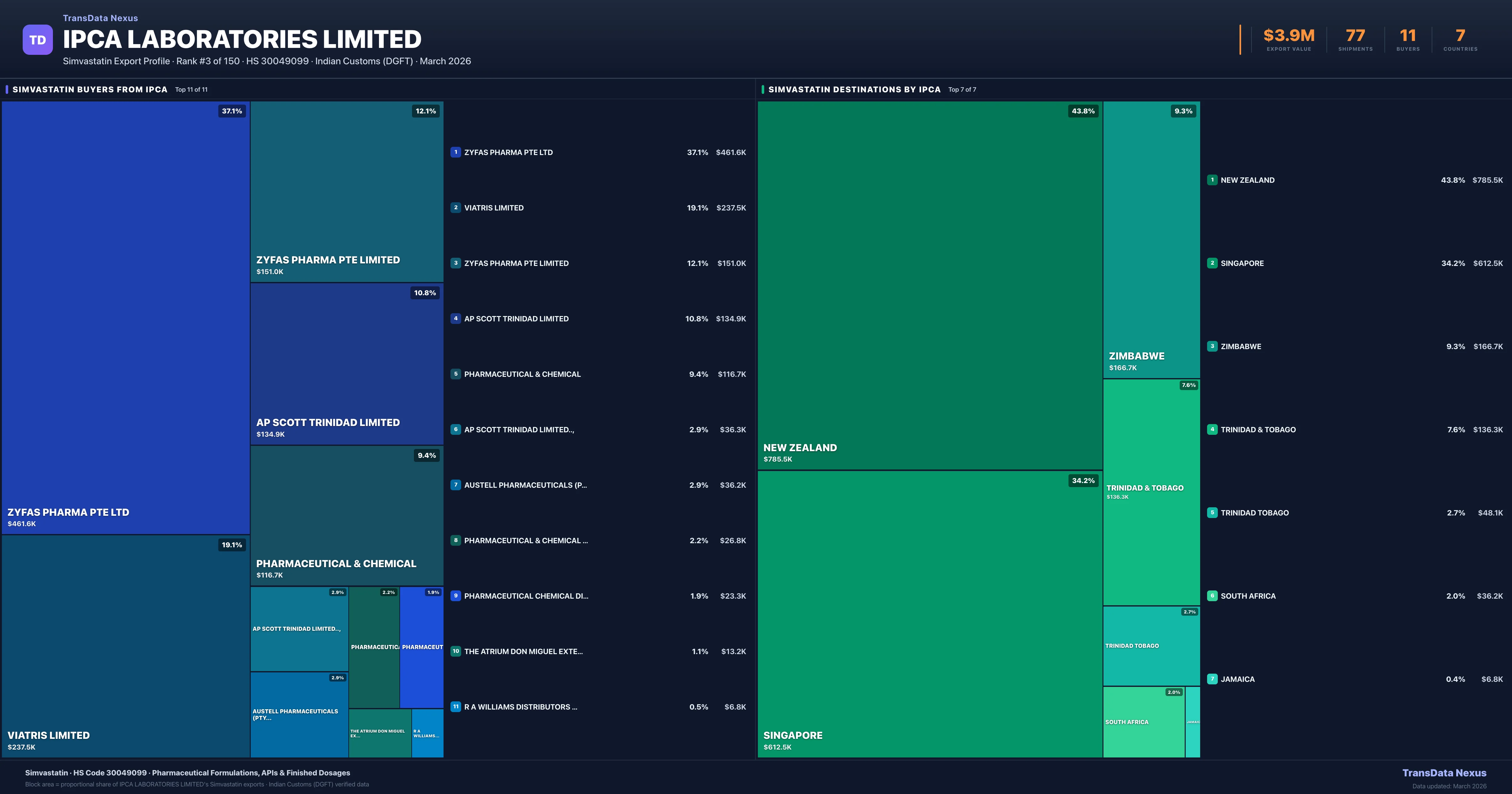Click AUSTELL PHARMACEUTICALS legend row
Image resolution: width=1512 pixels, height=794 pixels.
point(525,485)
